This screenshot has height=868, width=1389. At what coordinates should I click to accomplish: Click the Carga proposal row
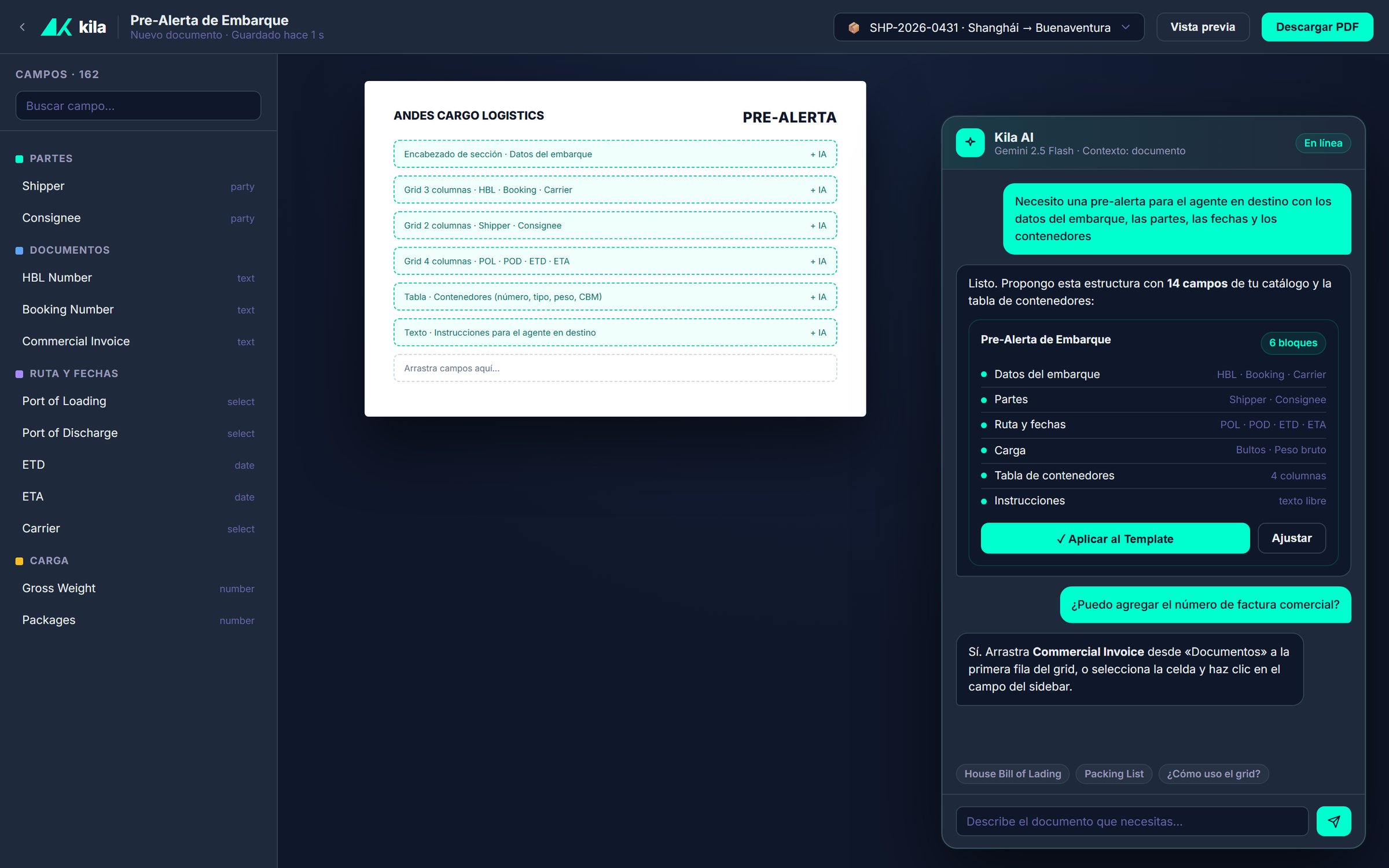pos(1153,450)
